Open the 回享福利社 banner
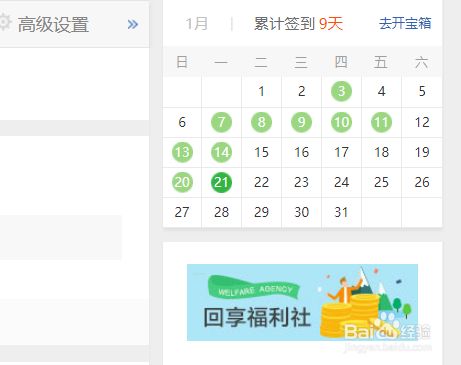Image resolution: width=461 pixels, height=365 pixels. (x=302, y=302)
